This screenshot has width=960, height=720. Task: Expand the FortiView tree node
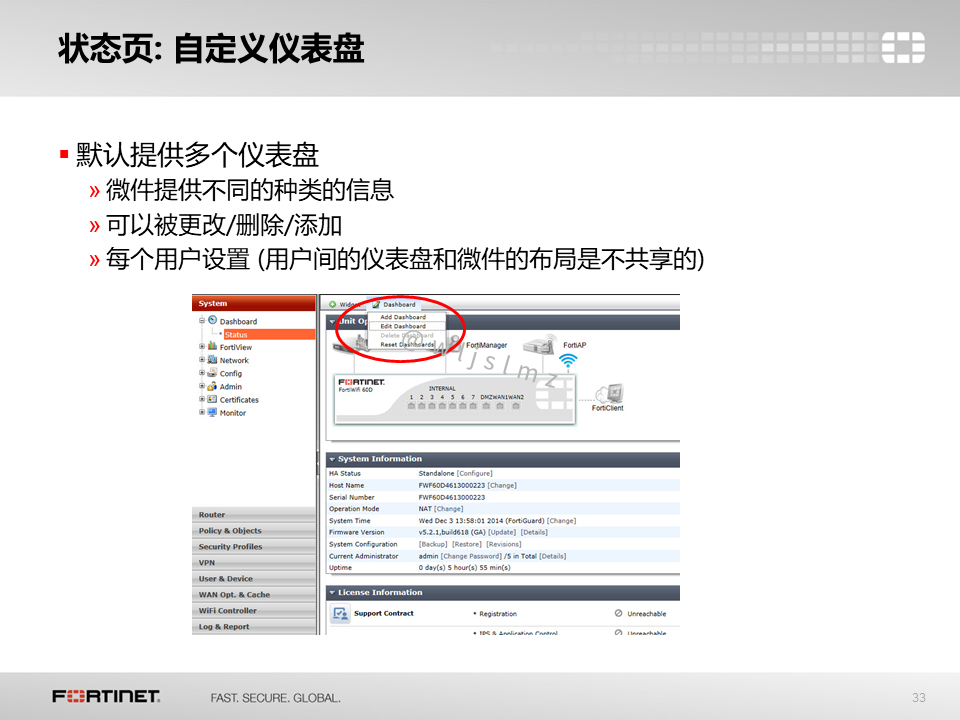tap(201, 347)
